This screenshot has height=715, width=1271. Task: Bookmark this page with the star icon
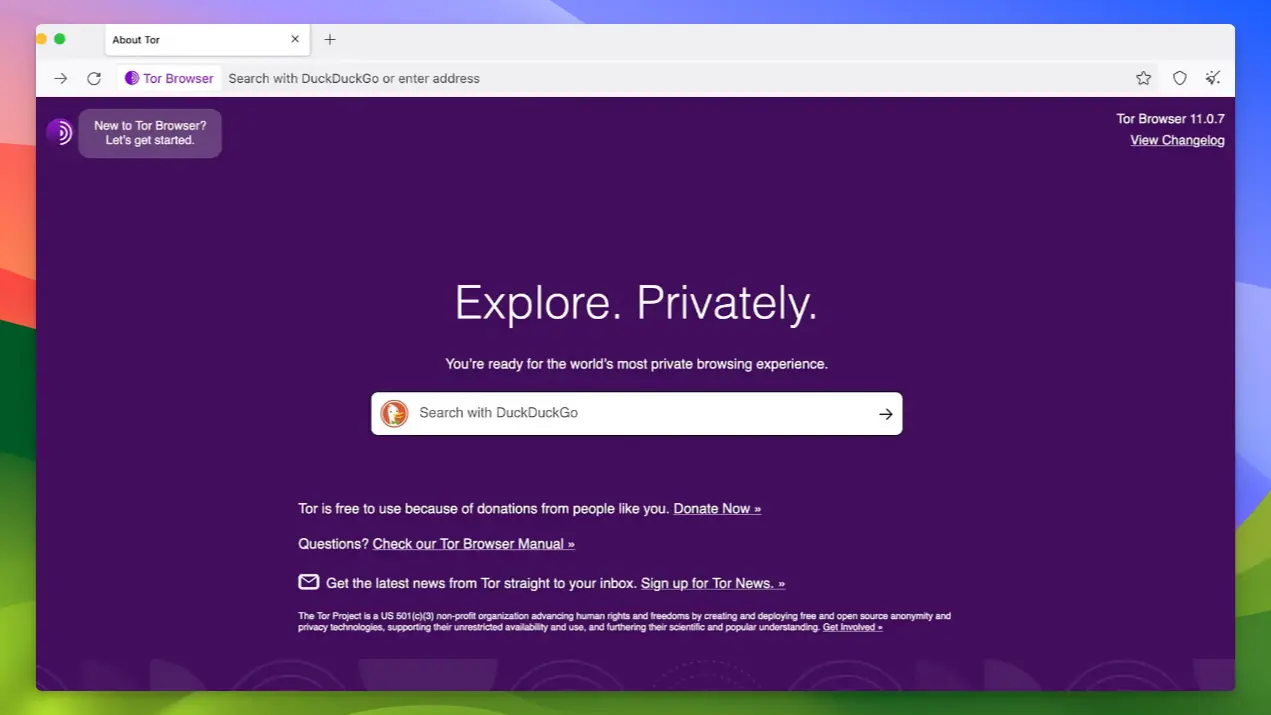point(1143,77)
